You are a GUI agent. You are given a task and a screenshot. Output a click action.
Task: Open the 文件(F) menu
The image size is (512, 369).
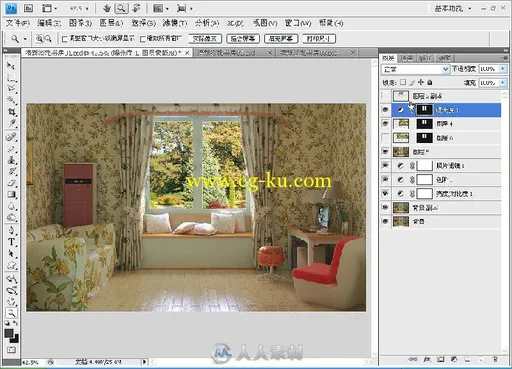(18, 23)
